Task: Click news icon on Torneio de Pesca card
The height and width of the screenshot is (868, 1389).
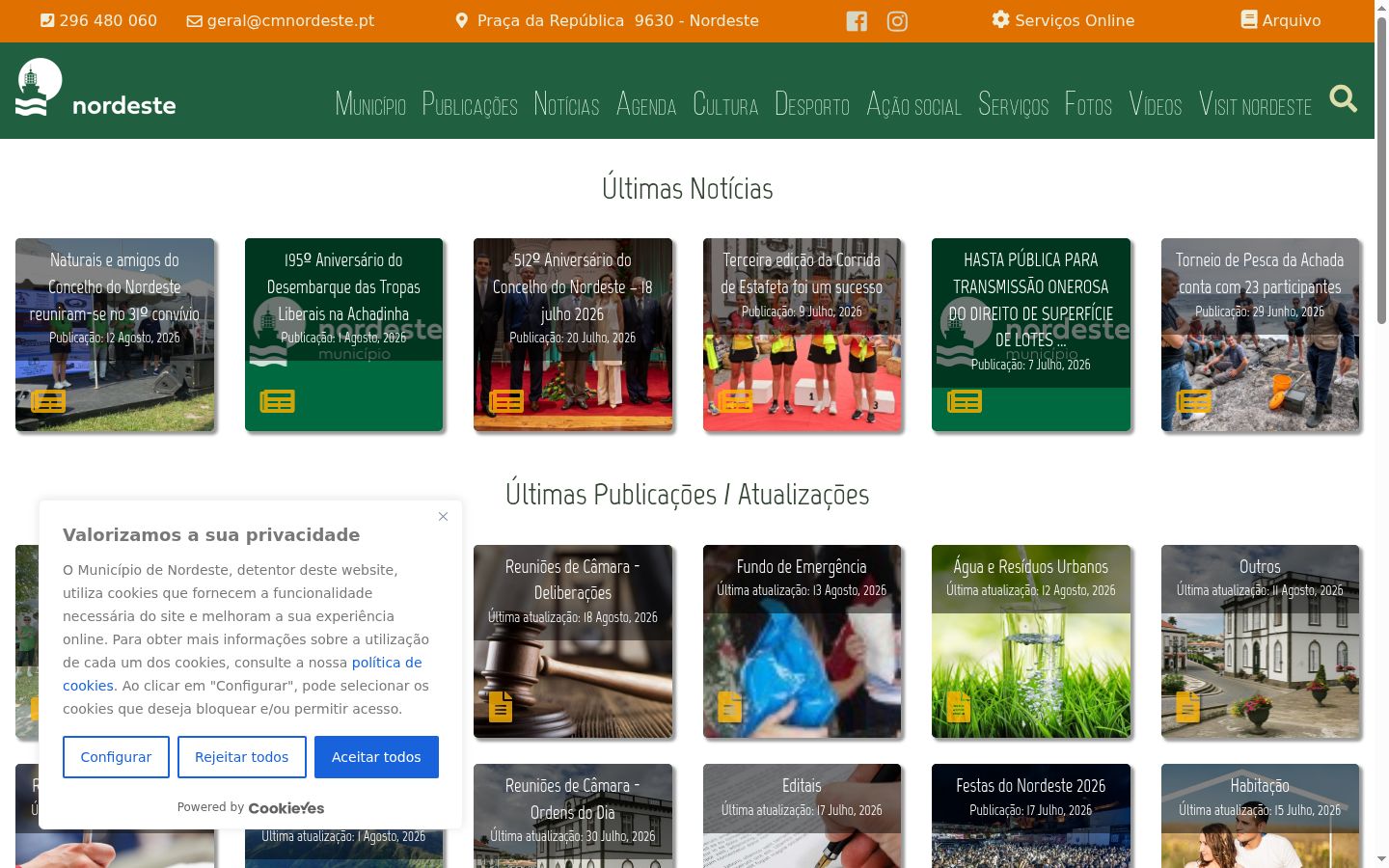Action: click(1193, 401)
